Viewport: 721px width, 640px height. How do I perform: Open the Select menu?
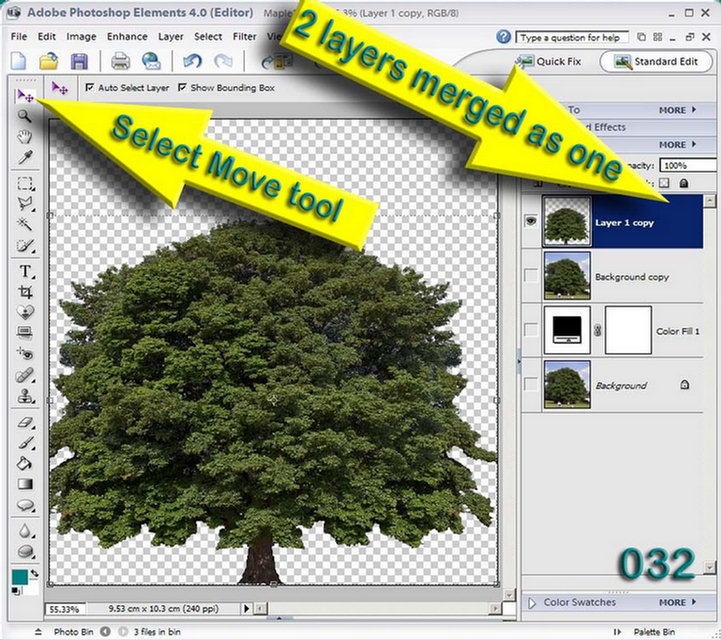pyautogui.click(x=208, y=36)
